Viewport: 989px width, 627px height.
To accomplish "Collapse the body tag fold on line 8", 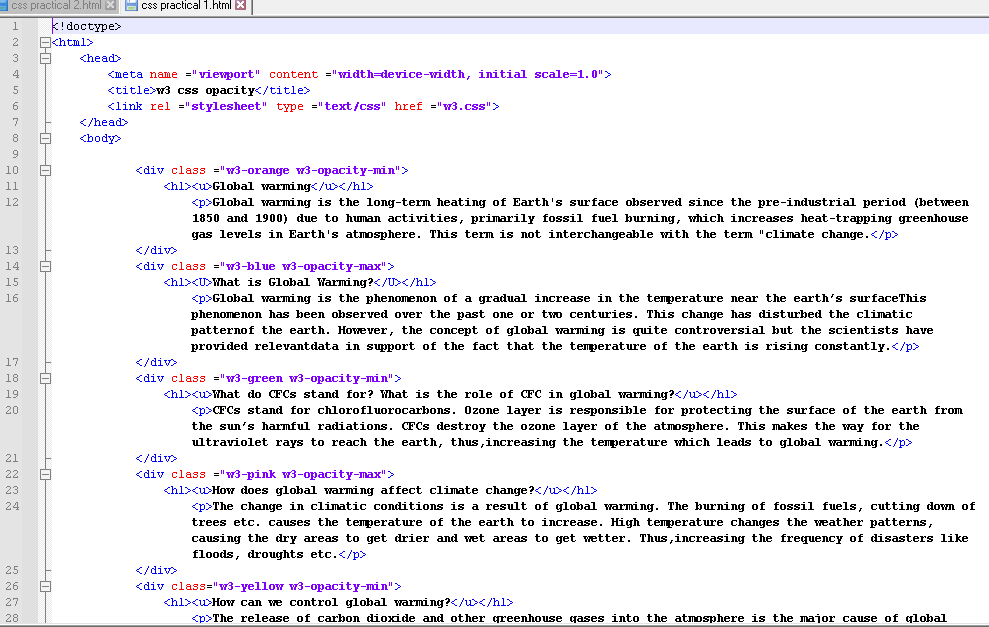I will pyautogui.click(x=44, y=138).
